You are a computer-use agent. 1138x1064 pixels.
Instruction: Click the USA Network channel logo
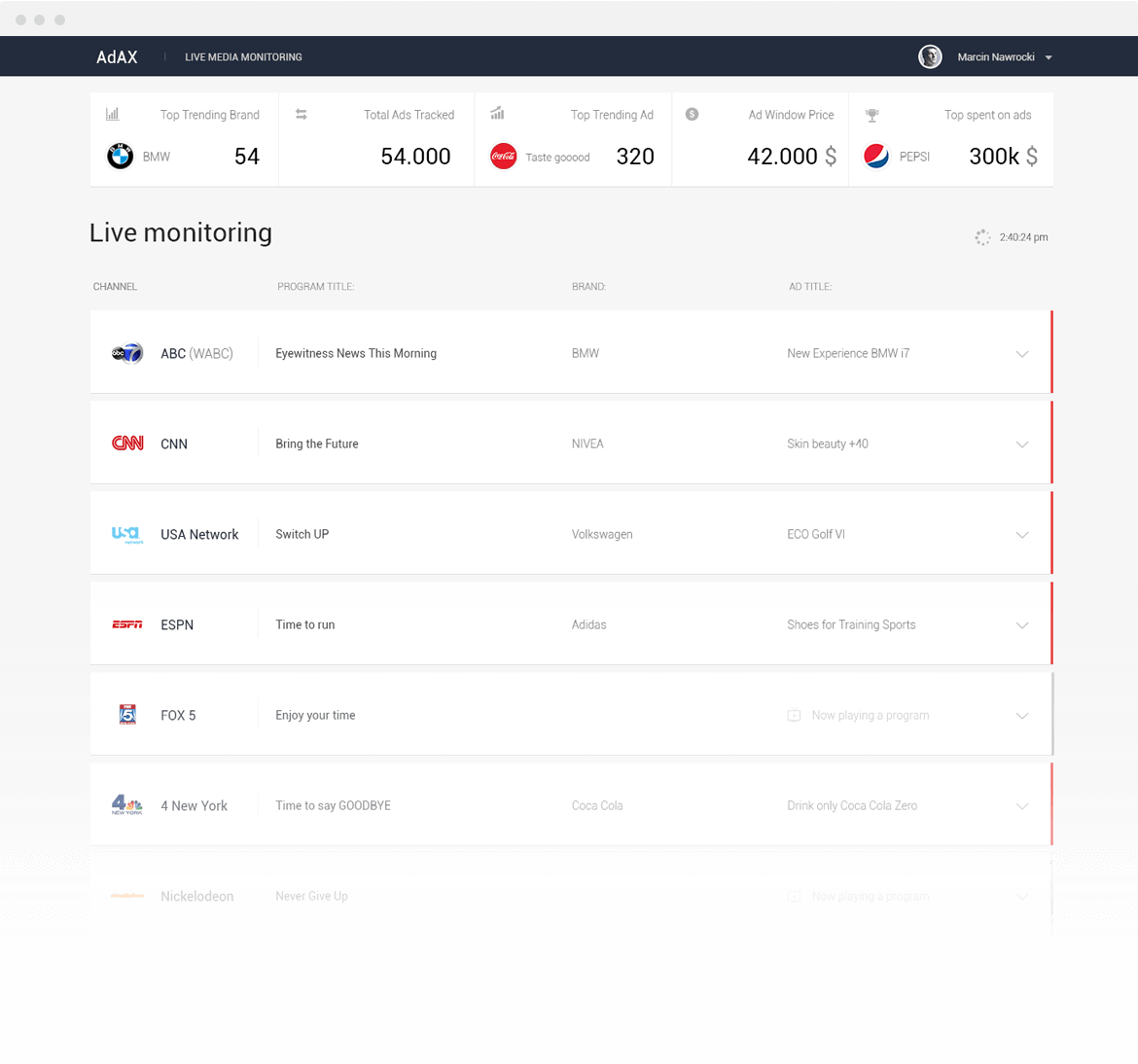[x=127, y=535]
